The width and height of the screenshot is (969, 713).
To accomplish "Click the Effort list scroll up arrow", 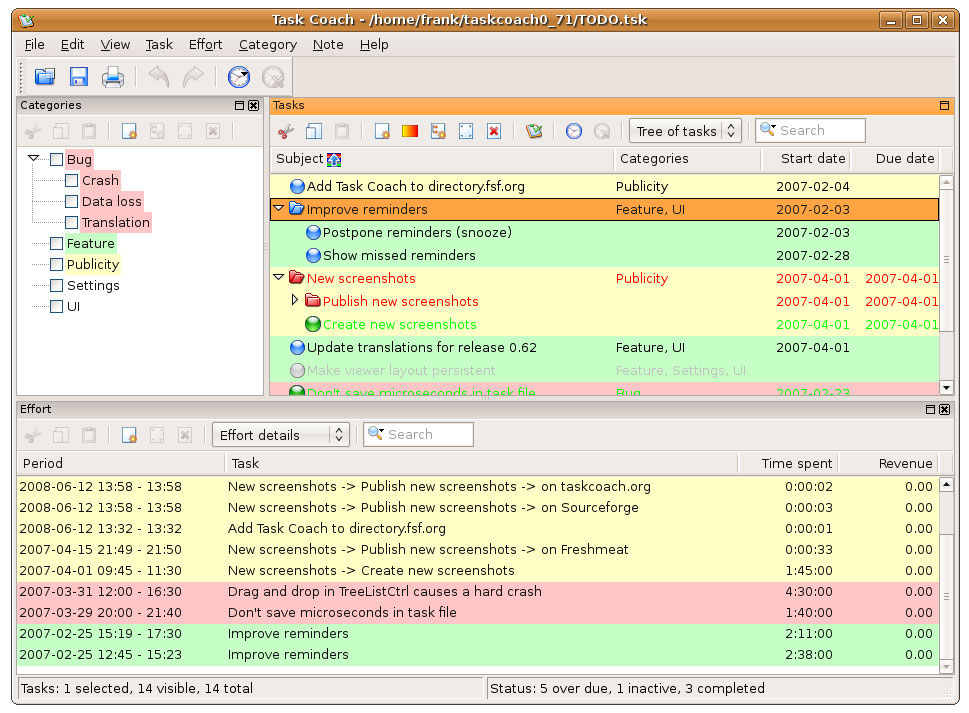I will [946, 484].
